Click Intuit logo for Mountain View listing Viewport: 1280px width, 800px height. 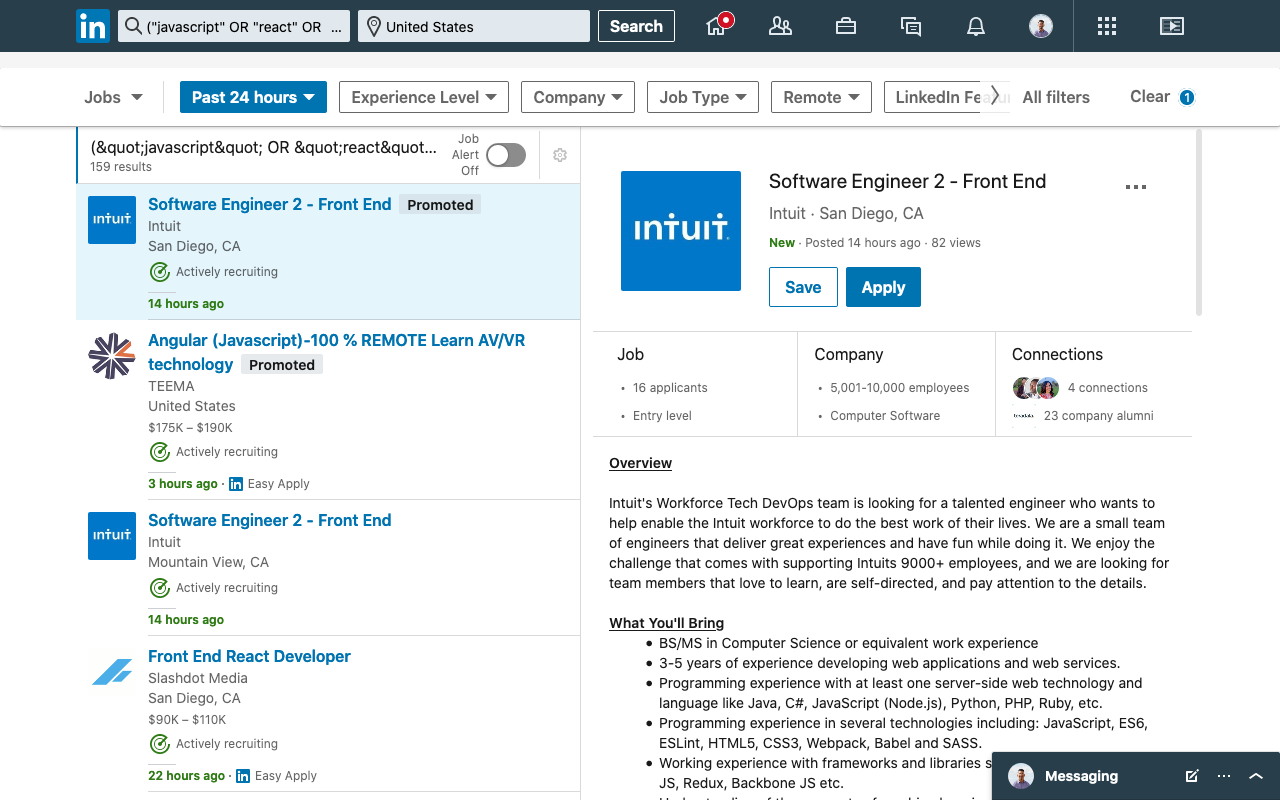coord(112,536)
